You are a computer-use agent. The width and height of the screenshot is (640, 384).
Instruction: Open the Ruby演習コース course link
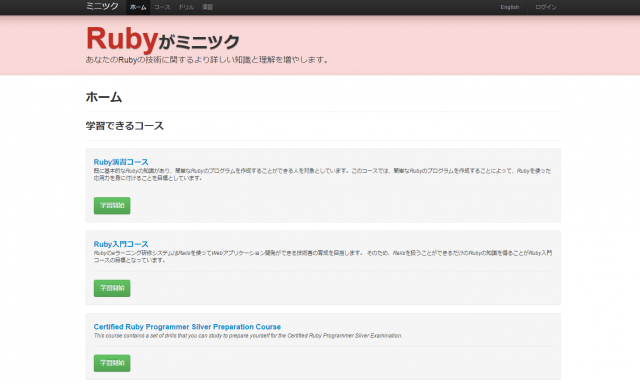[x=121, y=162]
